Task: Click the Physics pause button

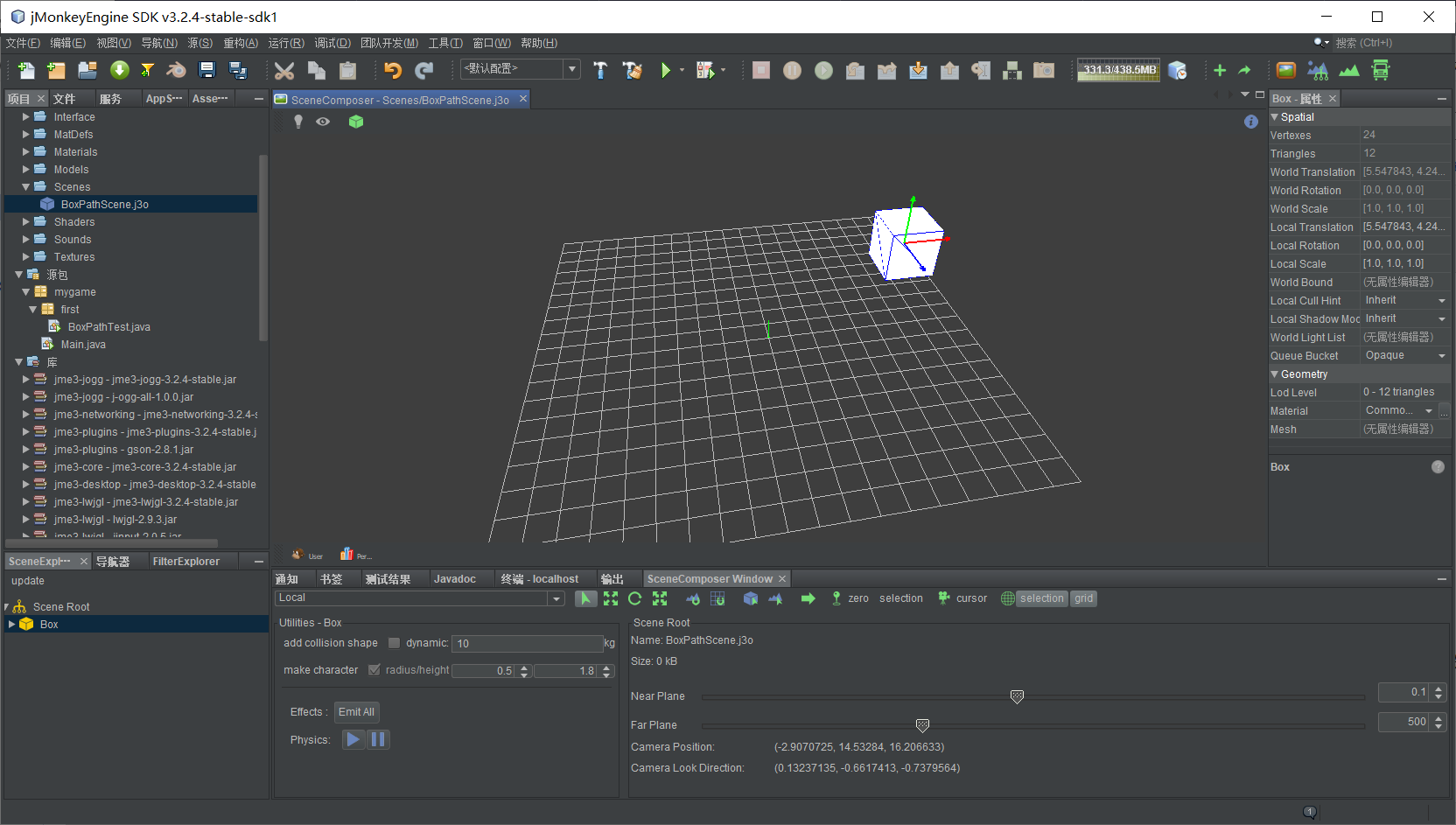Action: pyautogui.click(x=378, y=739)
